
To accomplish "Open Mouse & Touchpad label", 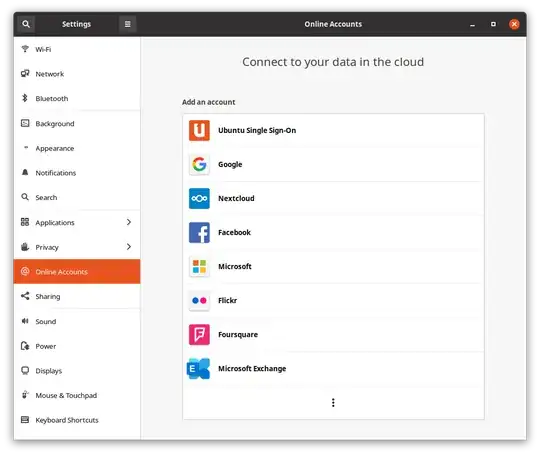I will (66, 395).
